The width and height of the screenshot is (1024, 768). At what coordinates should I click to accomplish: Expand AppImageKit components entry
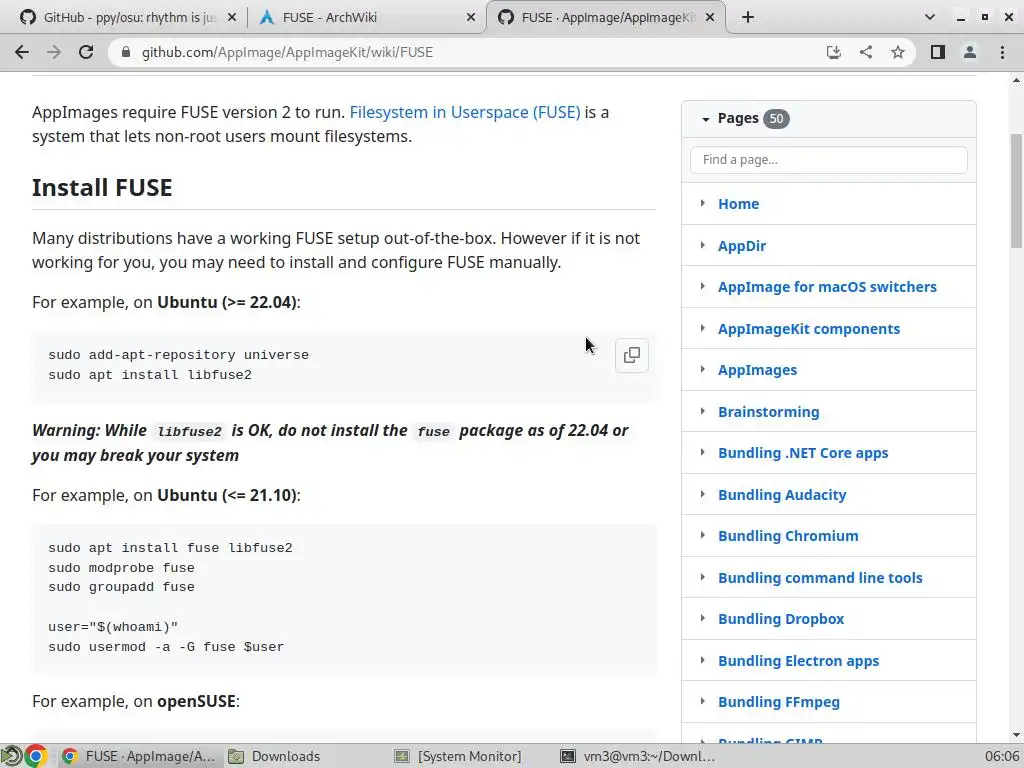coord(703,328)
